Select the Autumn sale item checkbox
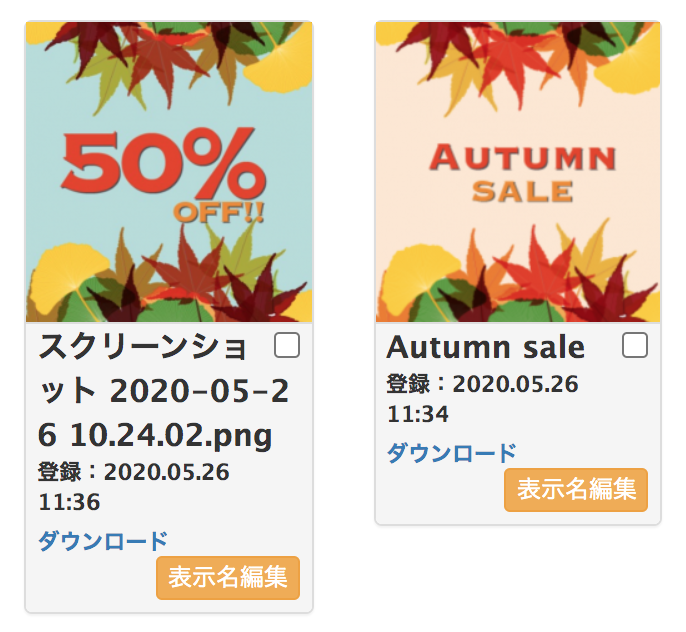Image resolution: width=686 pixels, height=632 pixels. click(635, 345)
